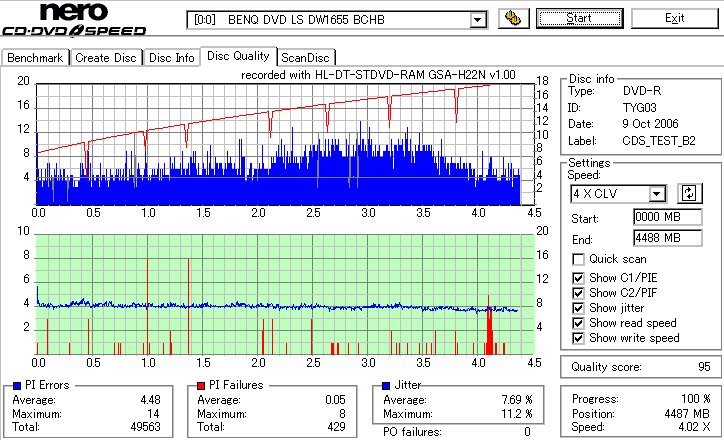Viewport: 724px width, 441px height.
Task: Click the PI Errors average 4.48
Action: pos(151,400)
